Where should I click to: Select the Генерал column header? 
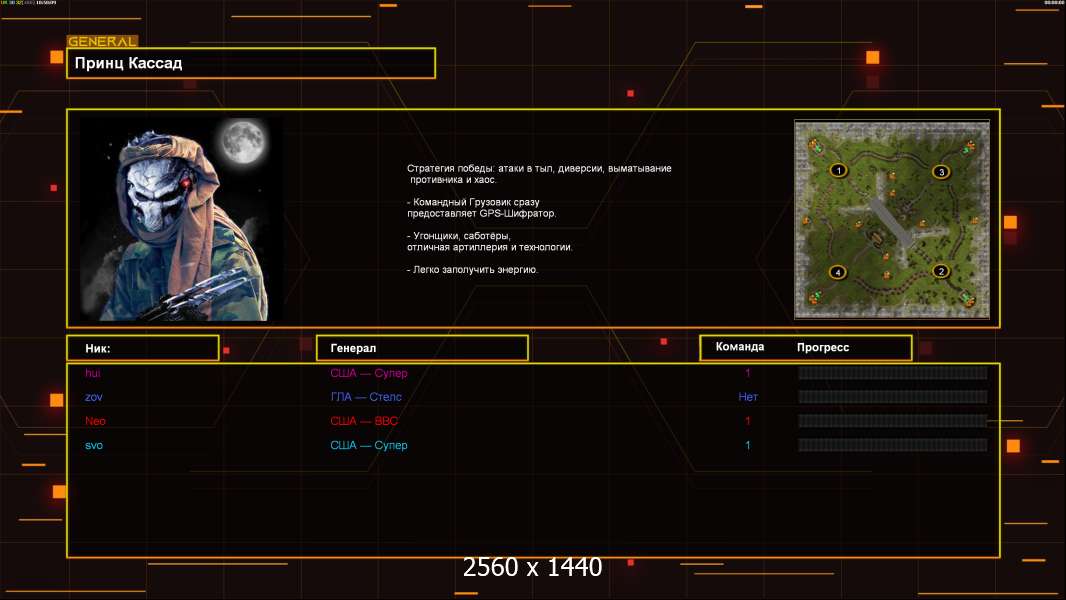click(x=422, y=348)
